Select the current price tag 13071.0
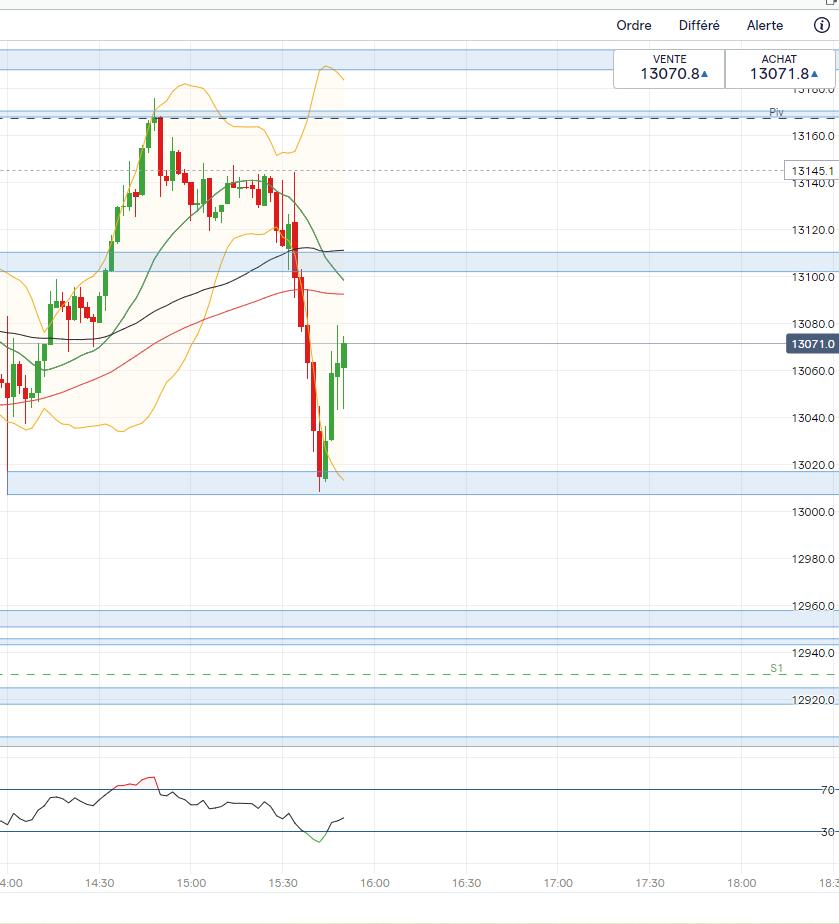 pos(812,344)
